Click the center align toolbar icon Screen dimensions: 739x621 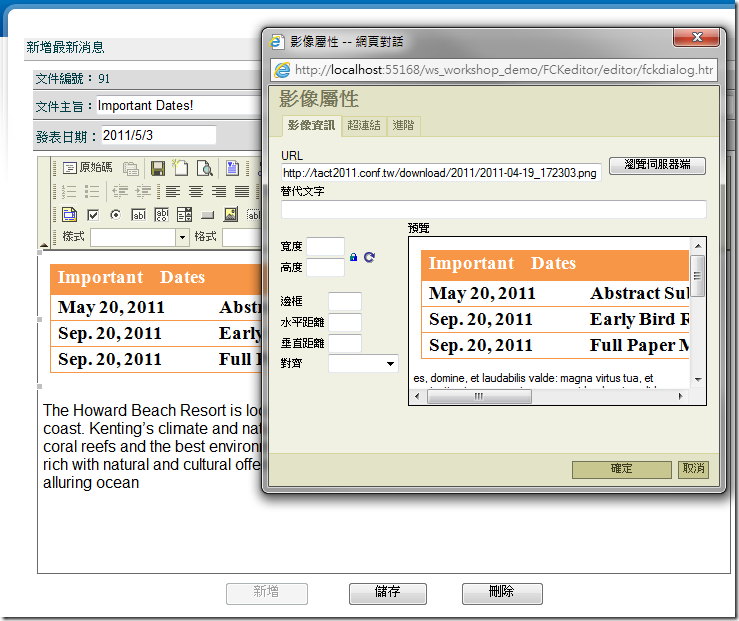click(x=196, y=192)
